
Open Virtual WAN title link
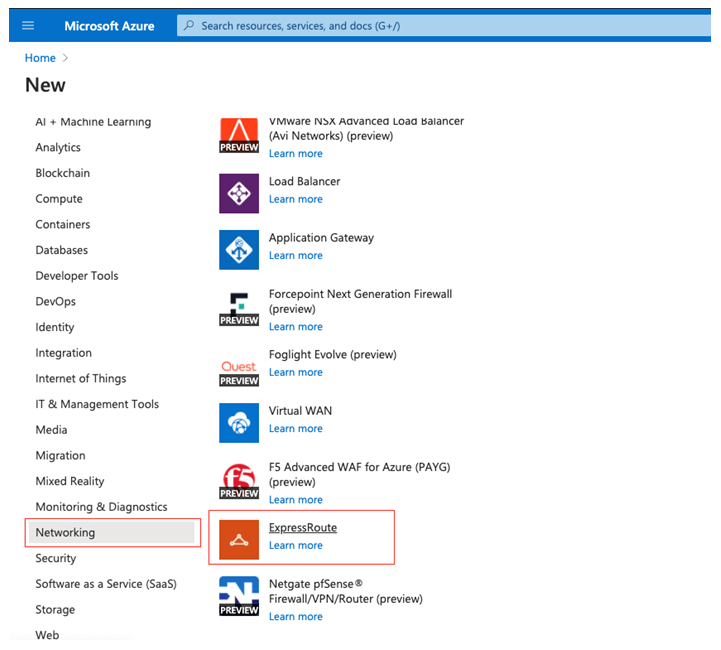click(x=300, y=411)
